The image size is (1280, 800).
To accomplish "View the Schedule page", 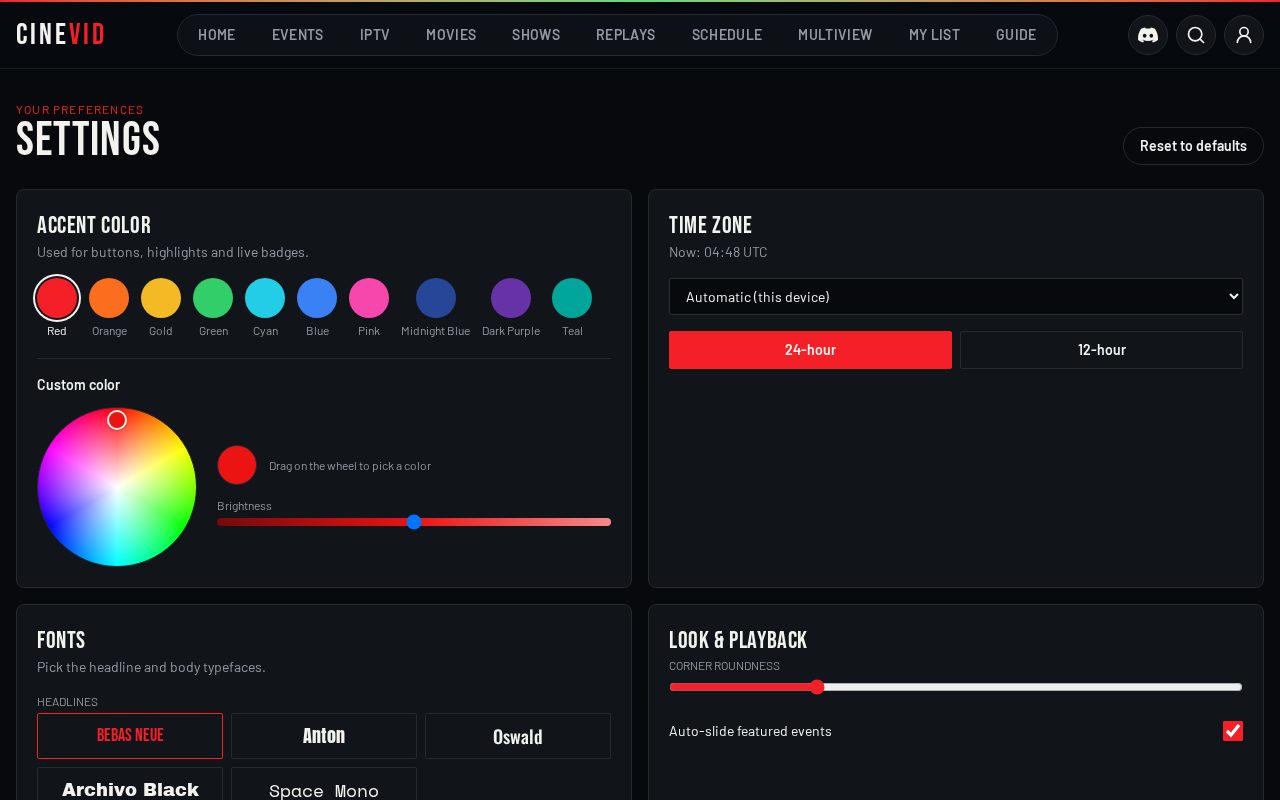I will point(727,35).
